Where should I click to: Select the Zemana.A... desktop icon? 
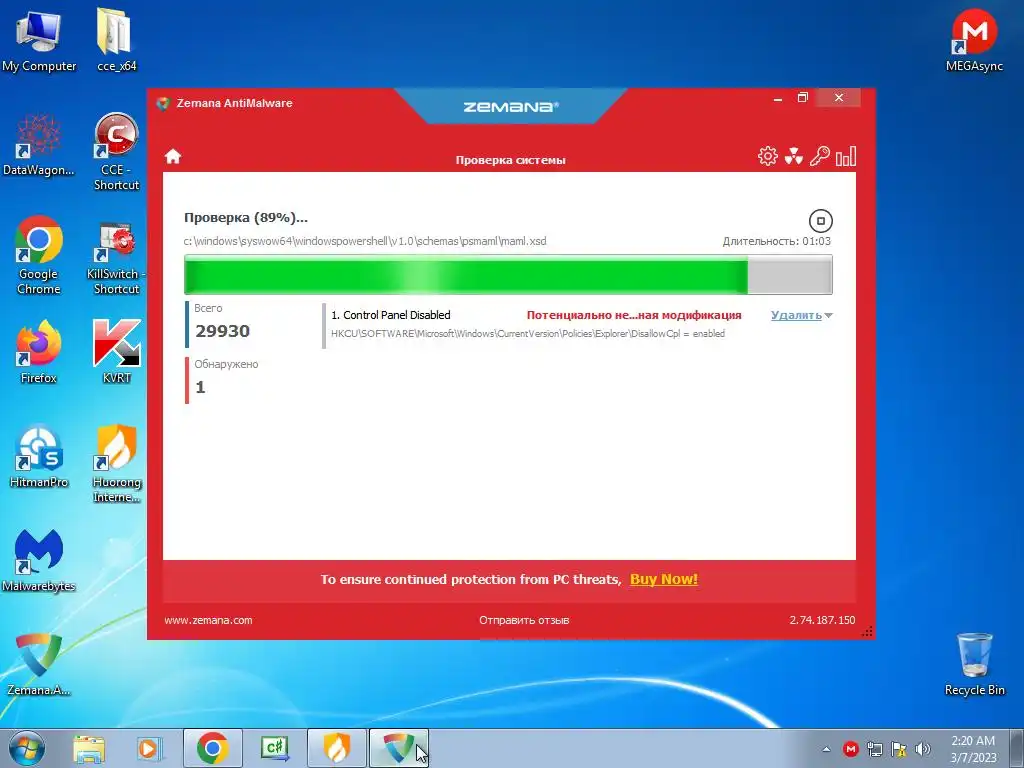click(x=39, y=664)
